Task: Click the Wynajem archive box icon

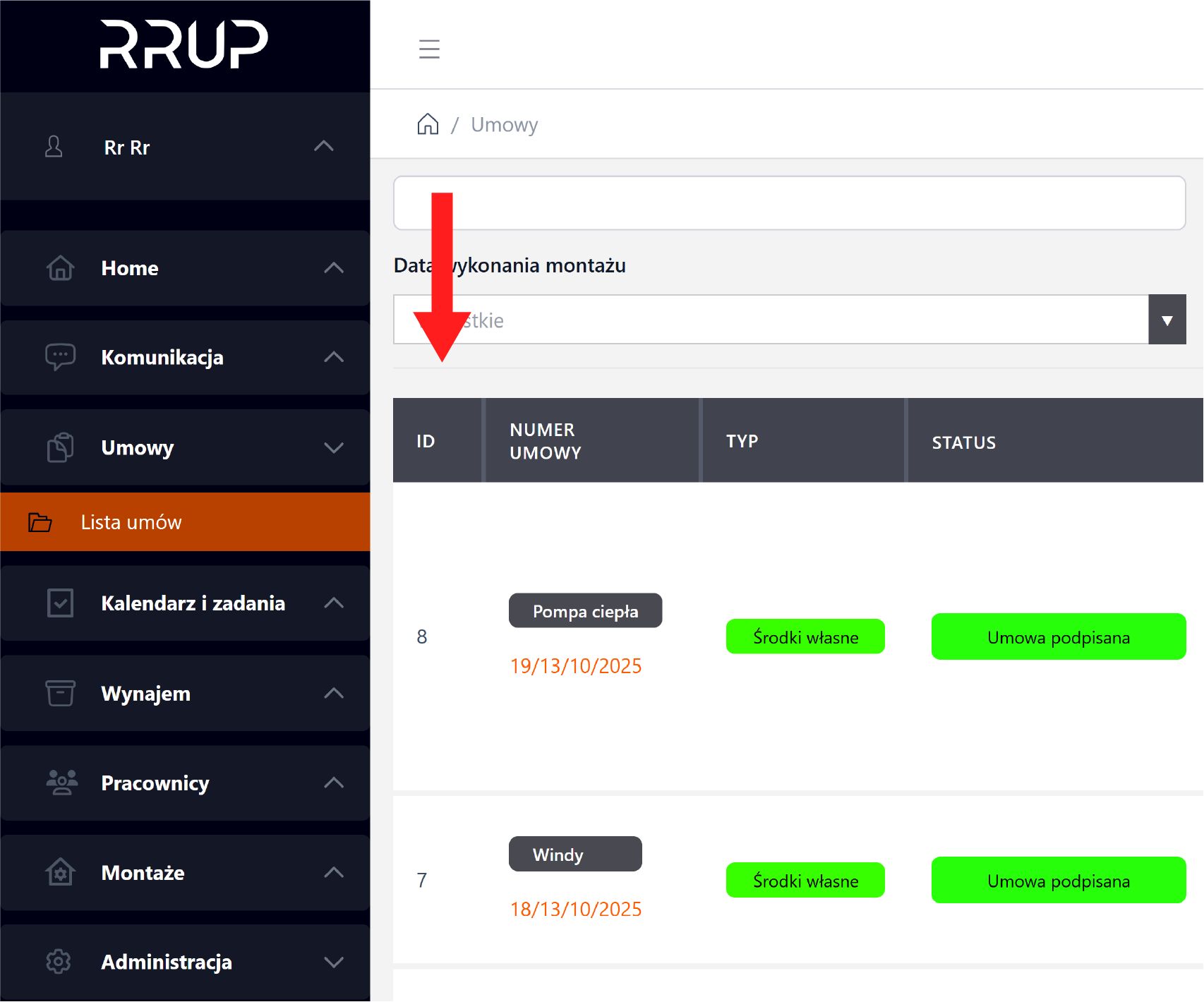Action: pyautogui.click(x=60, y=693)
